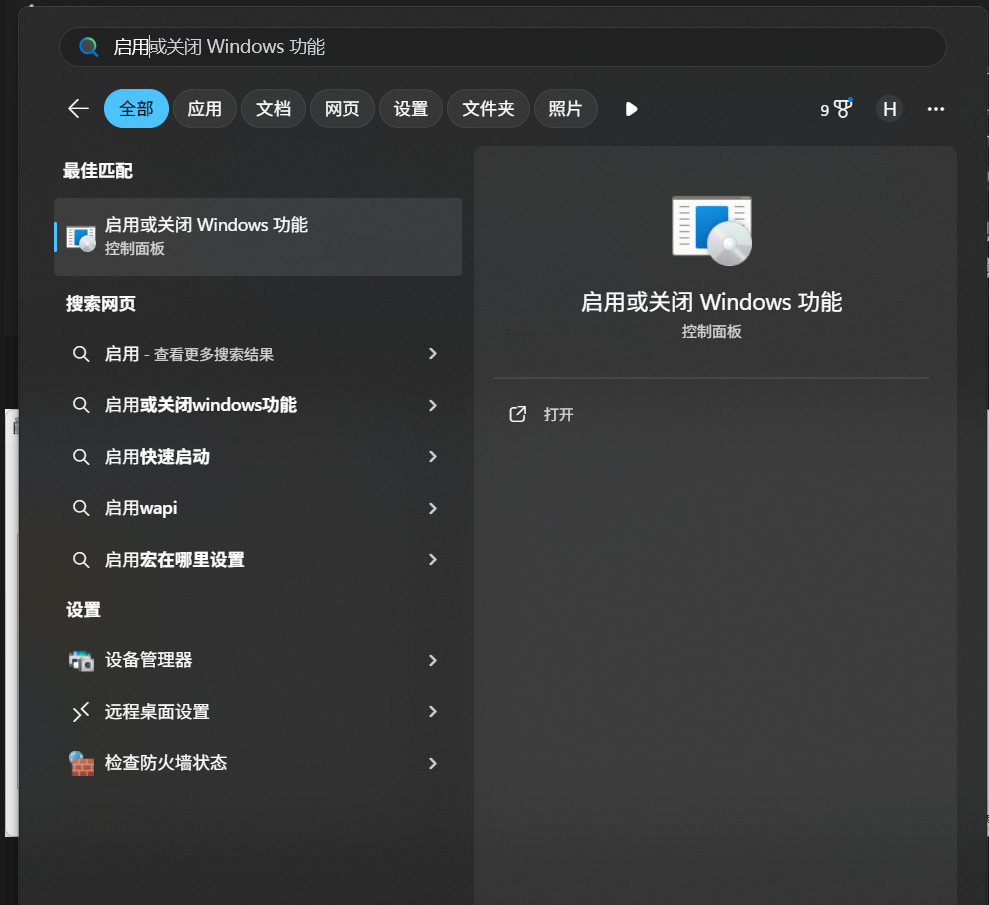
Task: Click the Windows features icon in best match
Action: point(81,238)
